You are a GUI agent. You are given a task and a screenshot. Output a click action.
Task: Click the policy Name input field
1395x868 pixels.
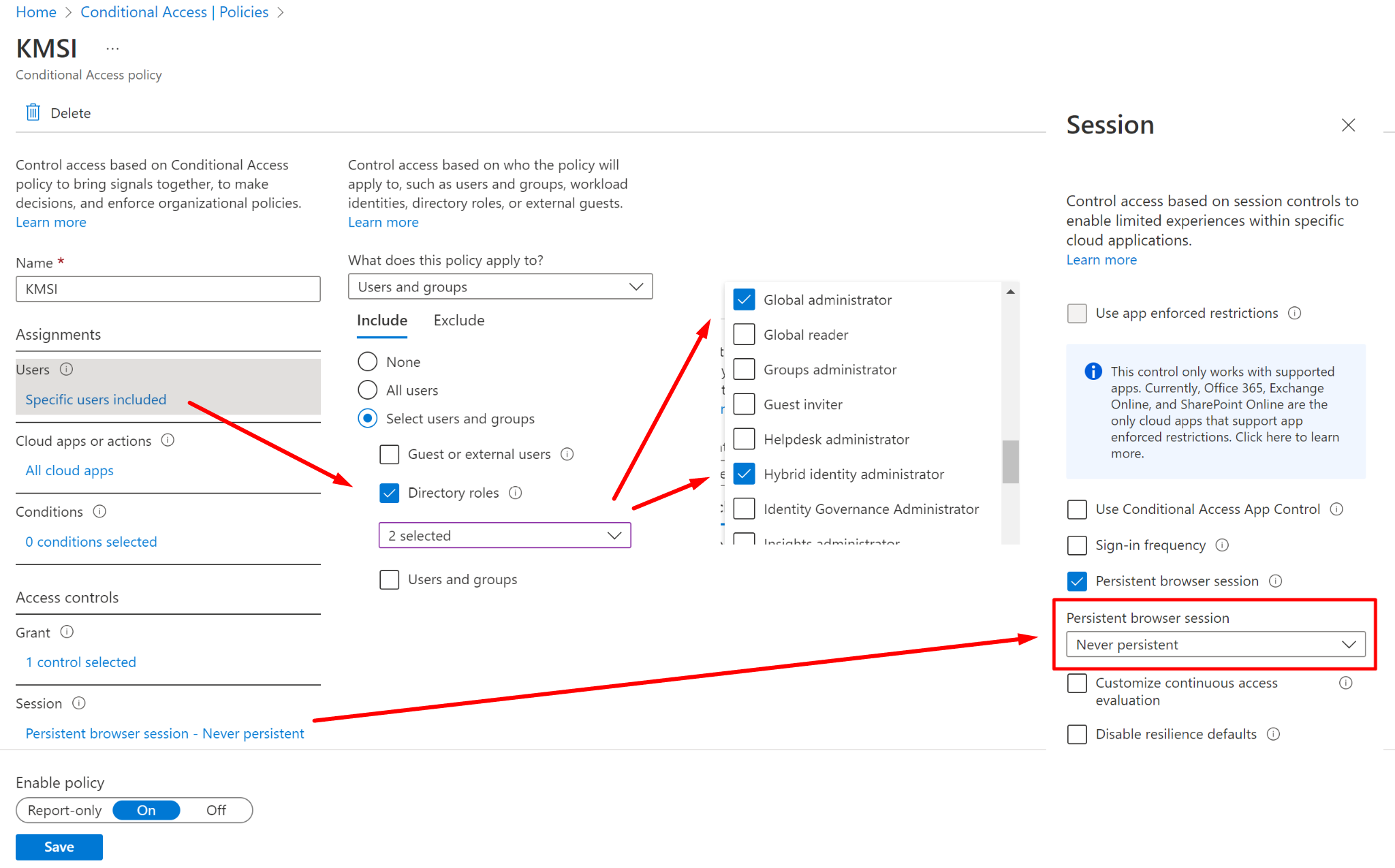[x=168, y=289]
